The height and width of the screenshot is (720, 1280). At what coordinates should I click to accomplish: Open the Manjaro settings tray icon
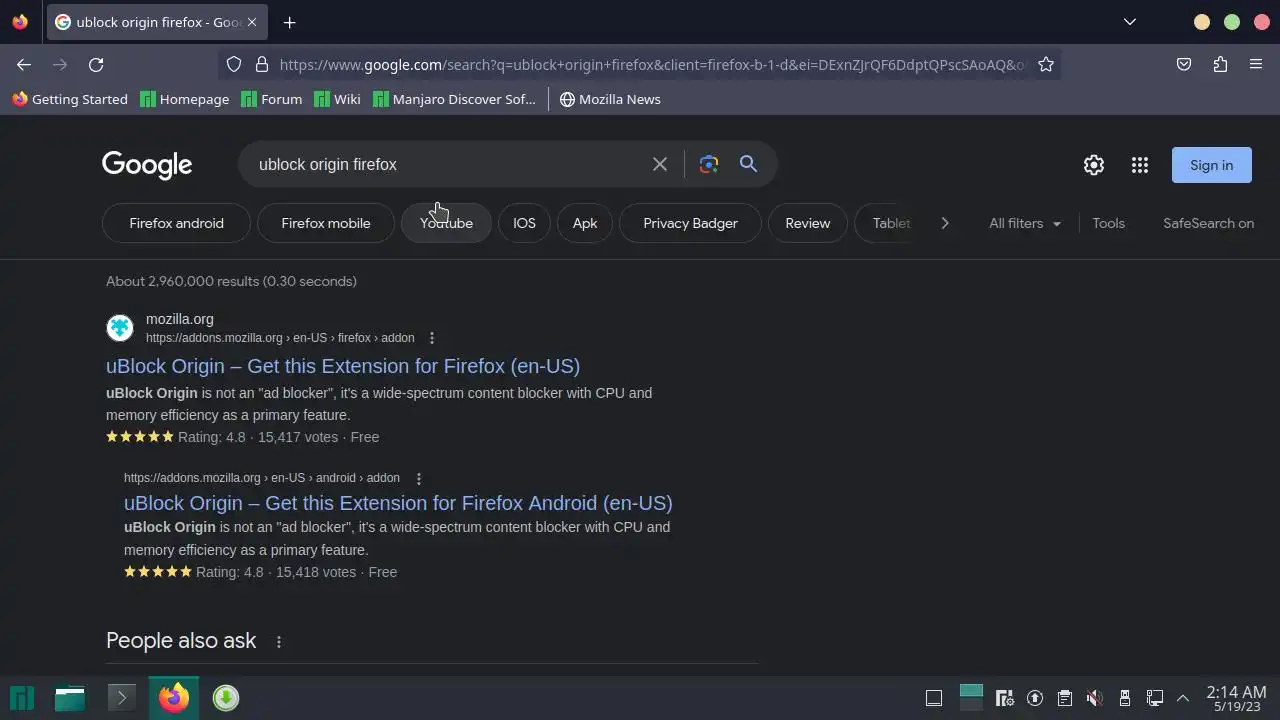1005,698
